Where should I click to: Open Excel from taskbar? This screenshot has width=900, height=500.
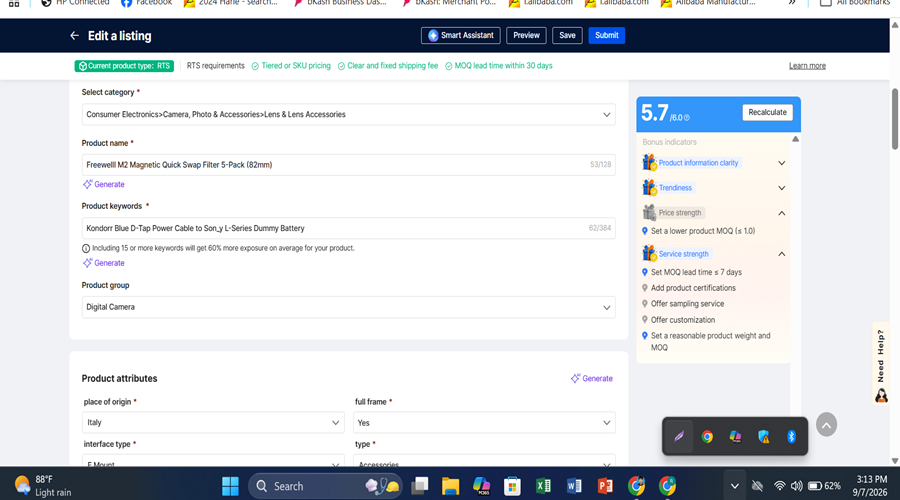click(543, 486)
